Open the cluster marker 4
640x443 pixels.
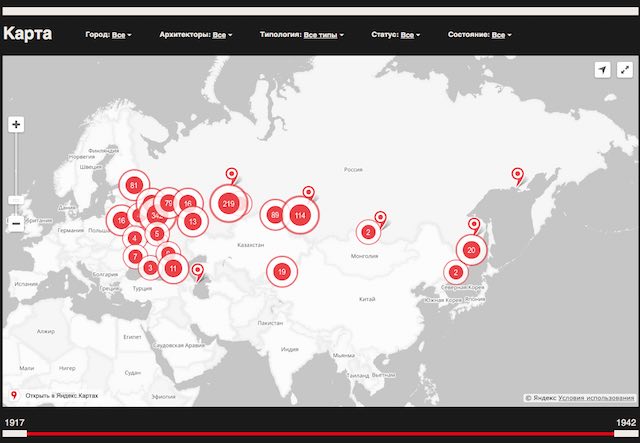[x=134, y=238]
